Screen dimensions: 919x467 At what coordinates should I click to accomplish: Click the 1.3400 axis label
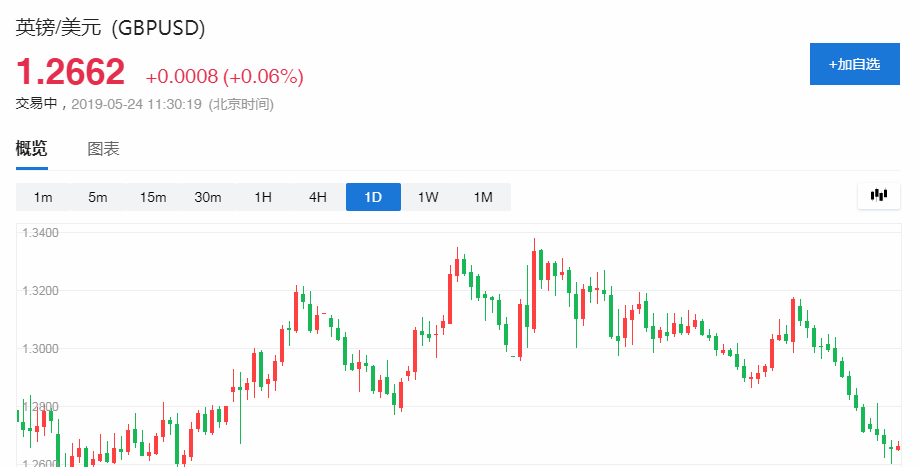point(41,233)
